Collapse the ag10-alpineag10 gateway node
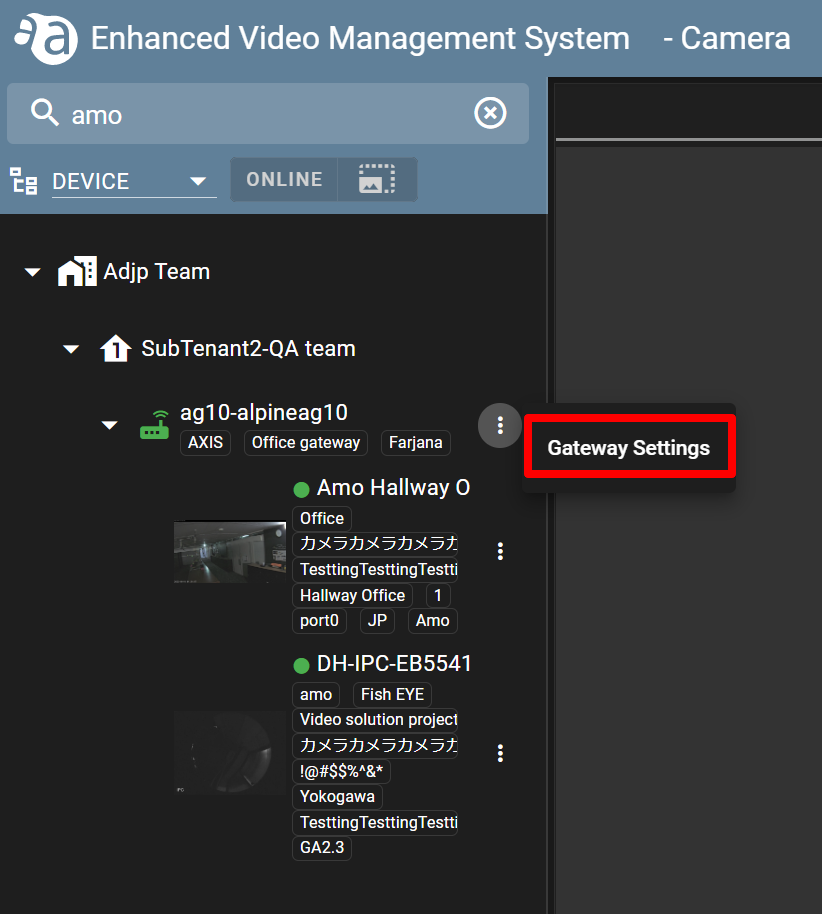 tap(110, 425)
